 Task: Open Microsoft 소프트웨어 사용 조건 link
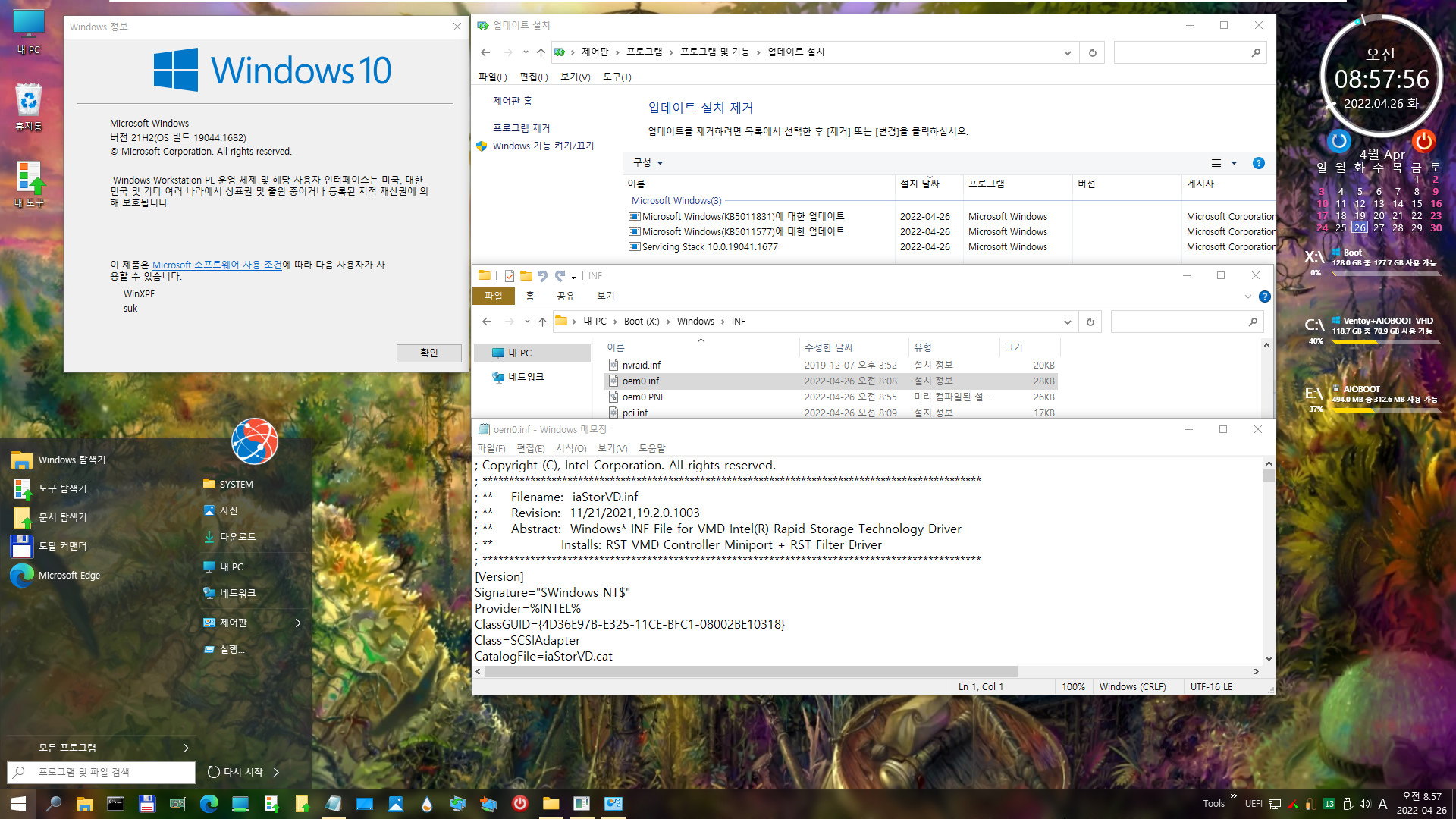[x=217, y=265]
